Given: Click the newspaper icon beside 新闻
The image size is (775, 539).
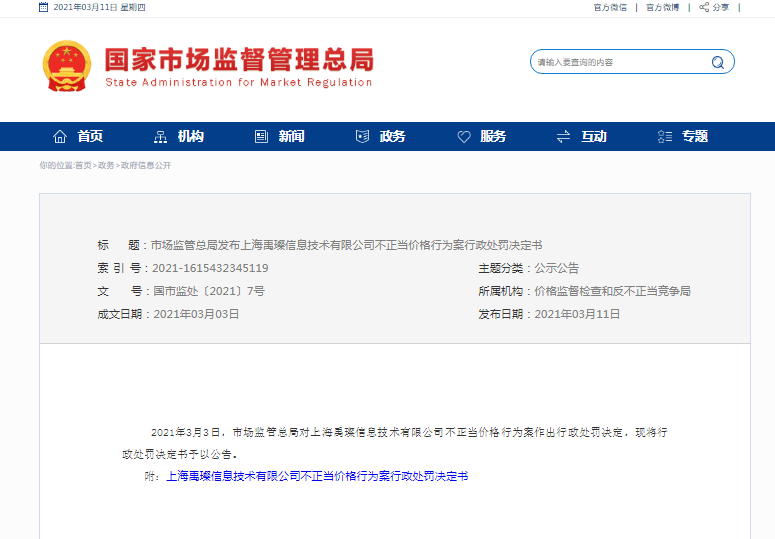Looking at the screenshot, I should [261, 136].
